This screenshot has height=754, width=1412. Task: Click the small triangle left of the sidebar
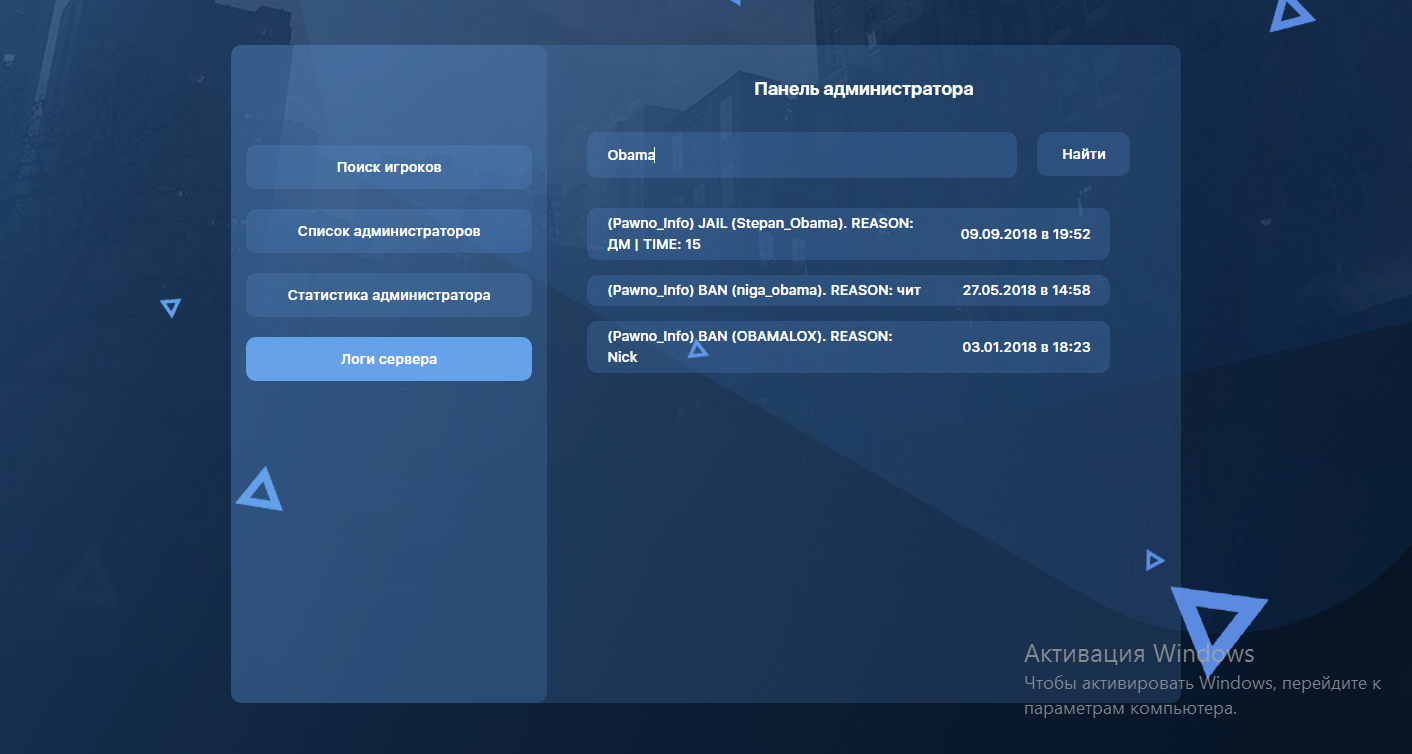pyautogui.click(x=171, y=307)
